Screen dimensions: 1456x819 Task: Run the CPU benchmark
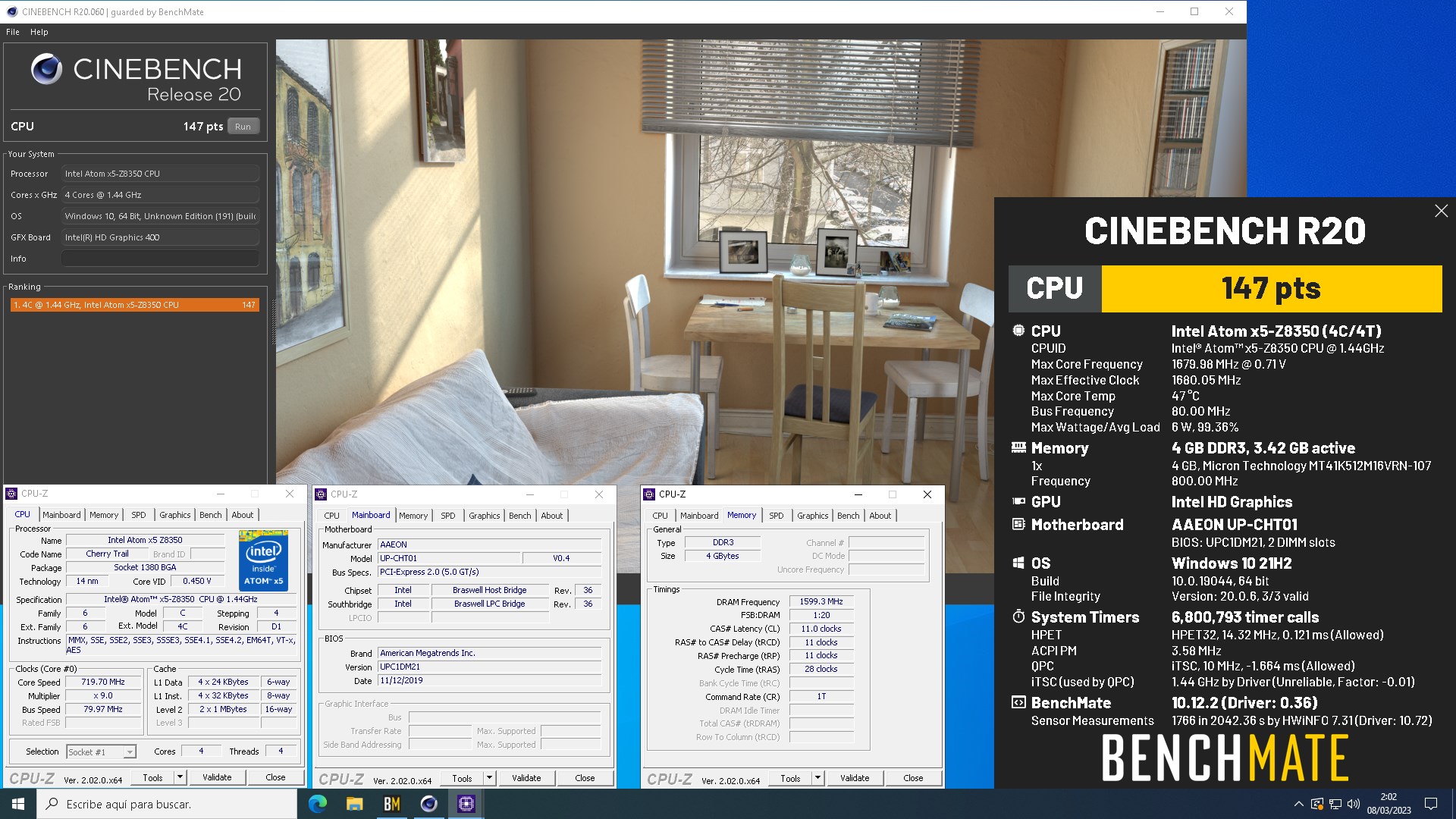243,127
